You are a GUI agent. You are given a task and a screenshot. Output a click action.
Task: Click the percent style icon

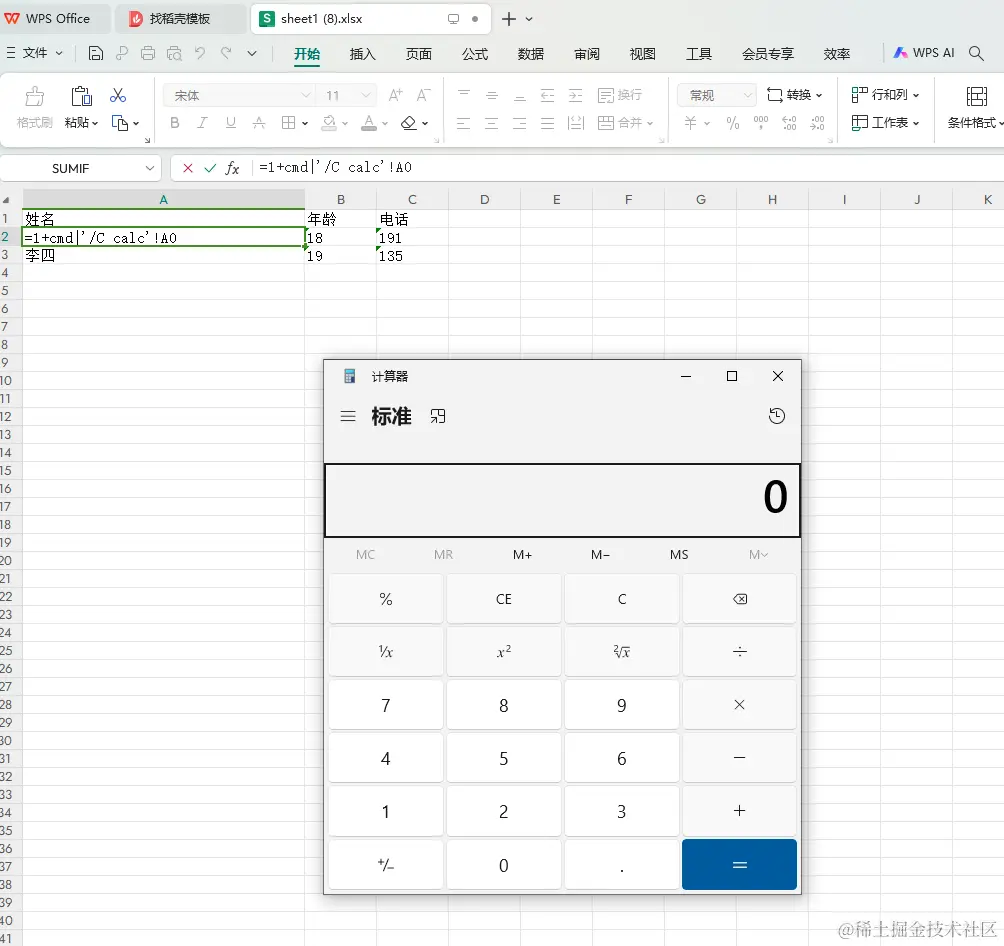click(x=733, y=122)
